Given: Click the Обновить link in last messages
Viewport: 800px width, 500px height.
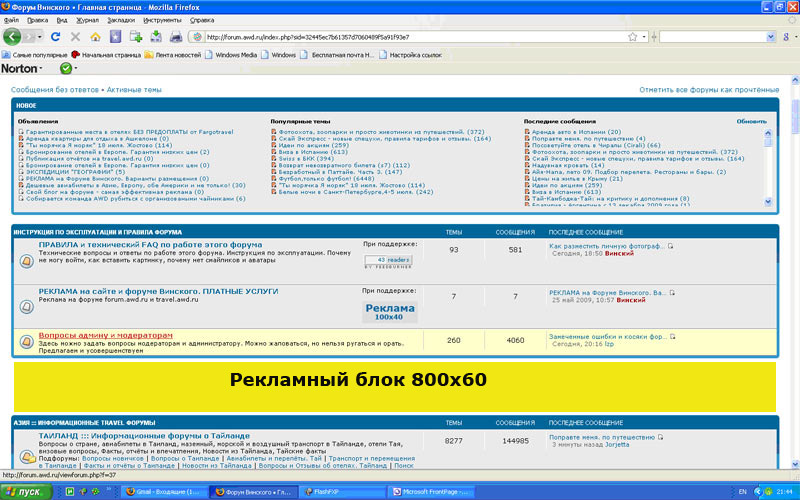Looking at the screenshot, I should pos(751,121).
